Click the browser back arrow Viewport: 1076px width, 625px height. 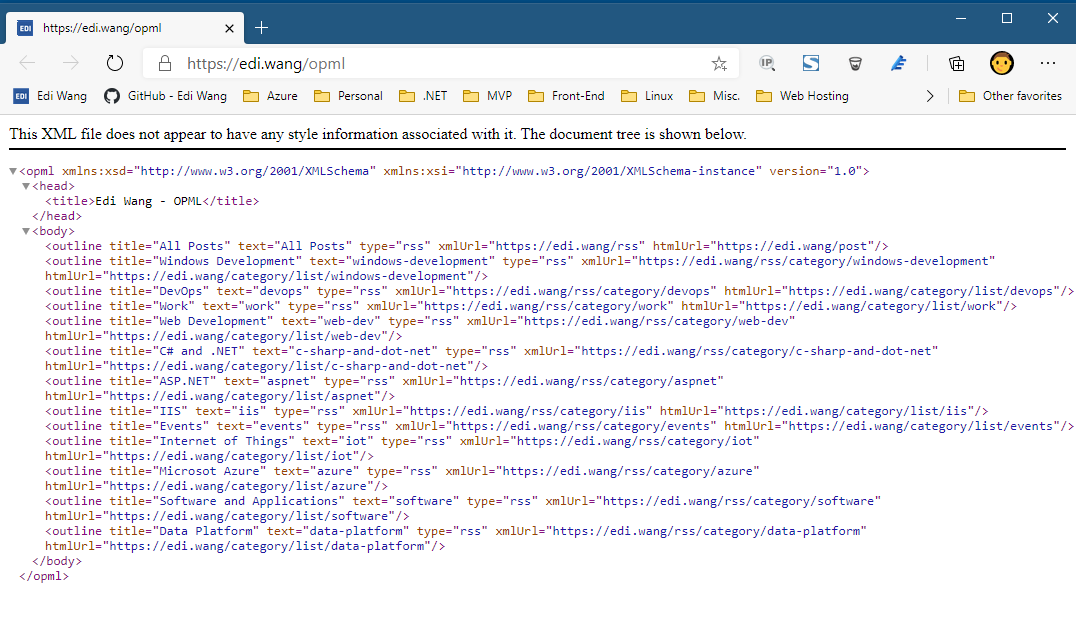(x=27, y=64)
